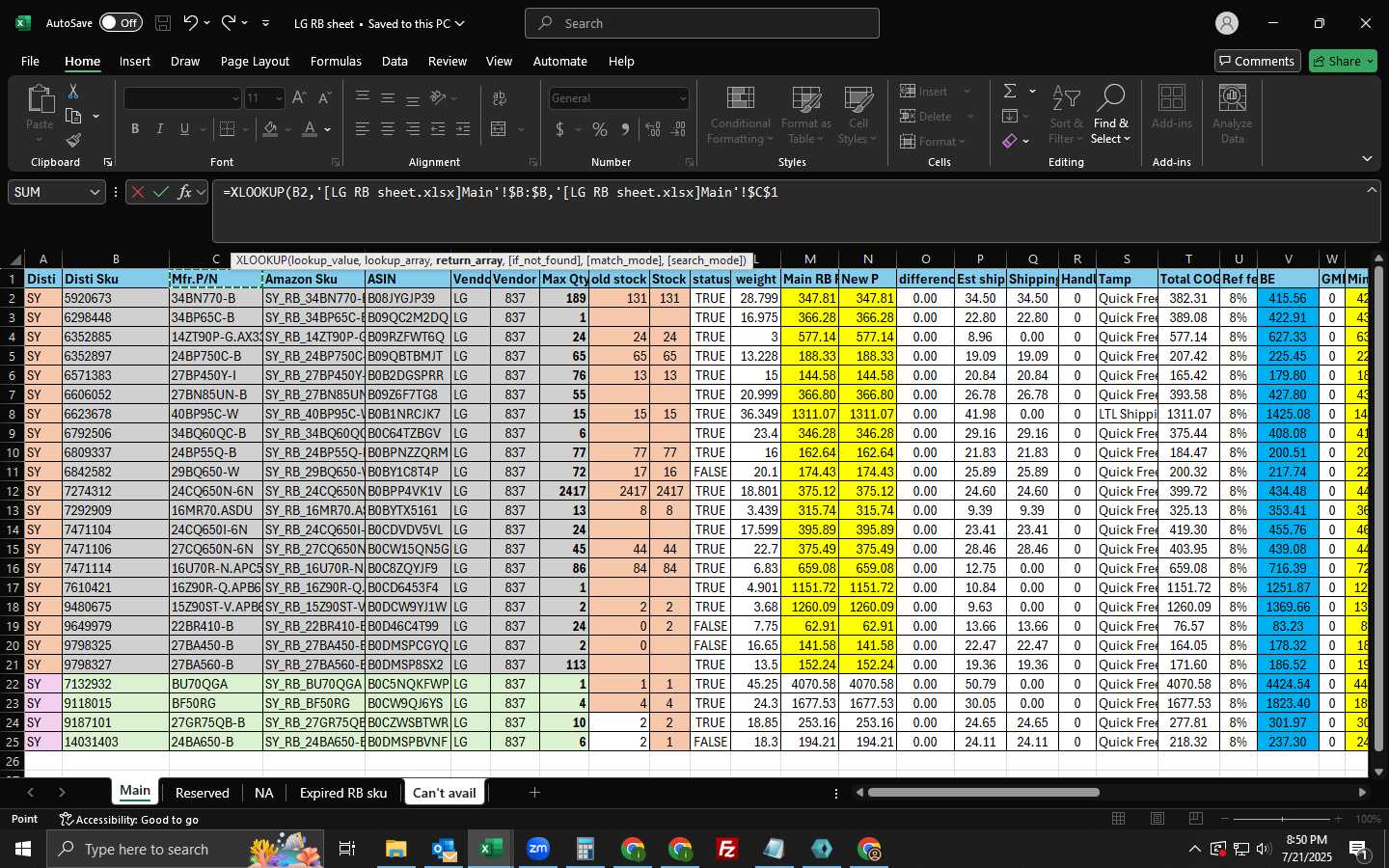Collapse the ribbon with chevron
Viewport: 1389px width, 868px height.
[1368, 158]
